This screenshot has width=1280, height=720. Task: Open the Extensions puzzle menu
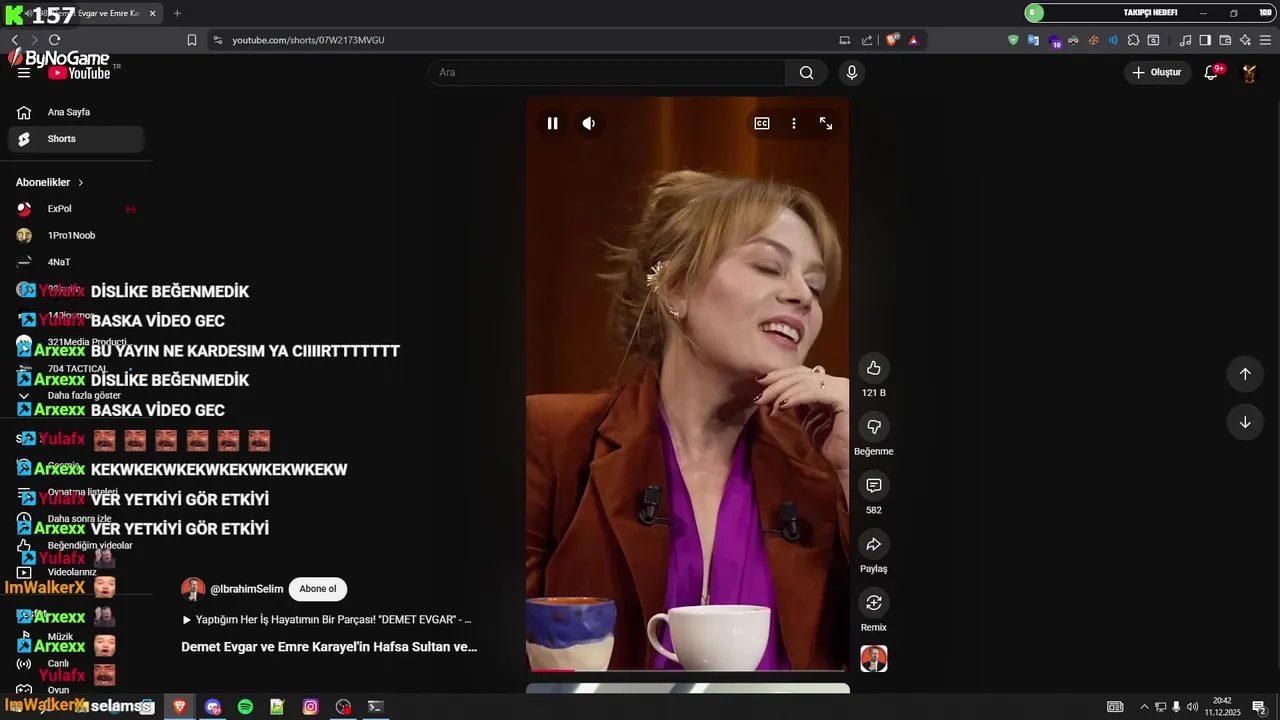(1133, 40)
